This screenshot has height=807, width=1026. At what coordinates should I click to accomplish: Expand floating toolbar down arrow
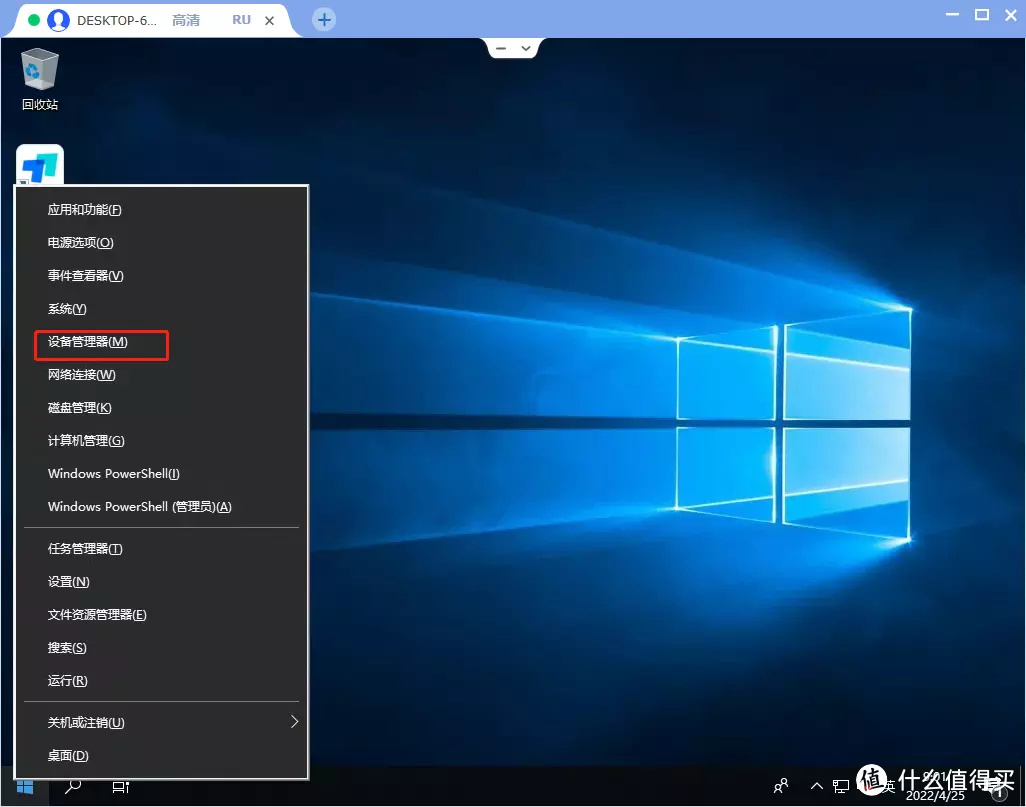point(525,48)
